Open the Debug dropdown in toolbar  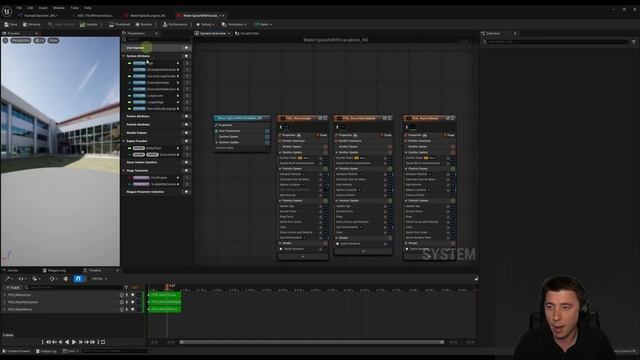click(x=205, y=24)
